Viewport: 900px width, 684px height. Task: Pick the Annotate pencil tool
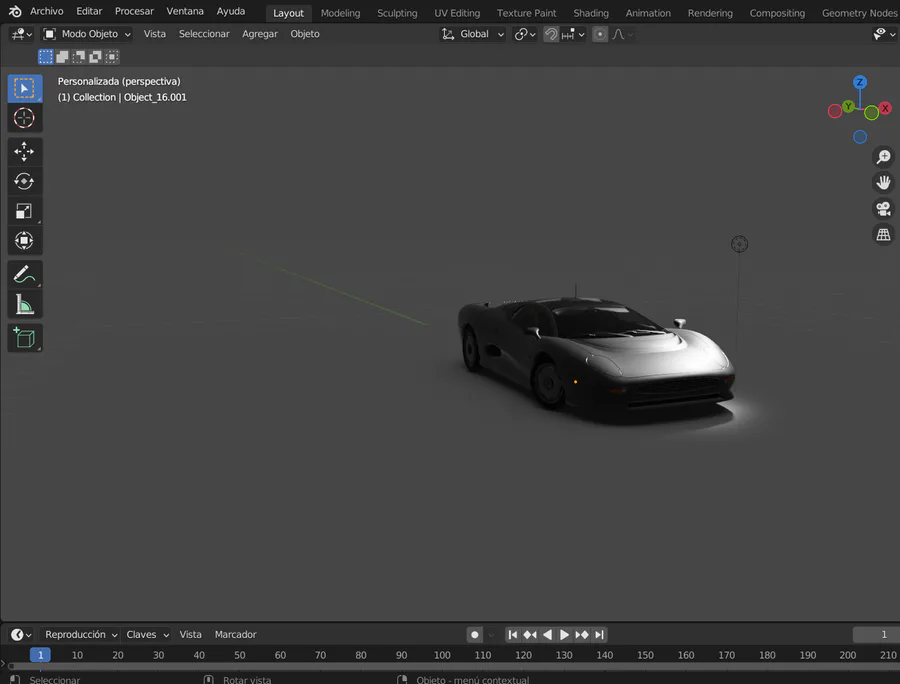pos(25,274)
